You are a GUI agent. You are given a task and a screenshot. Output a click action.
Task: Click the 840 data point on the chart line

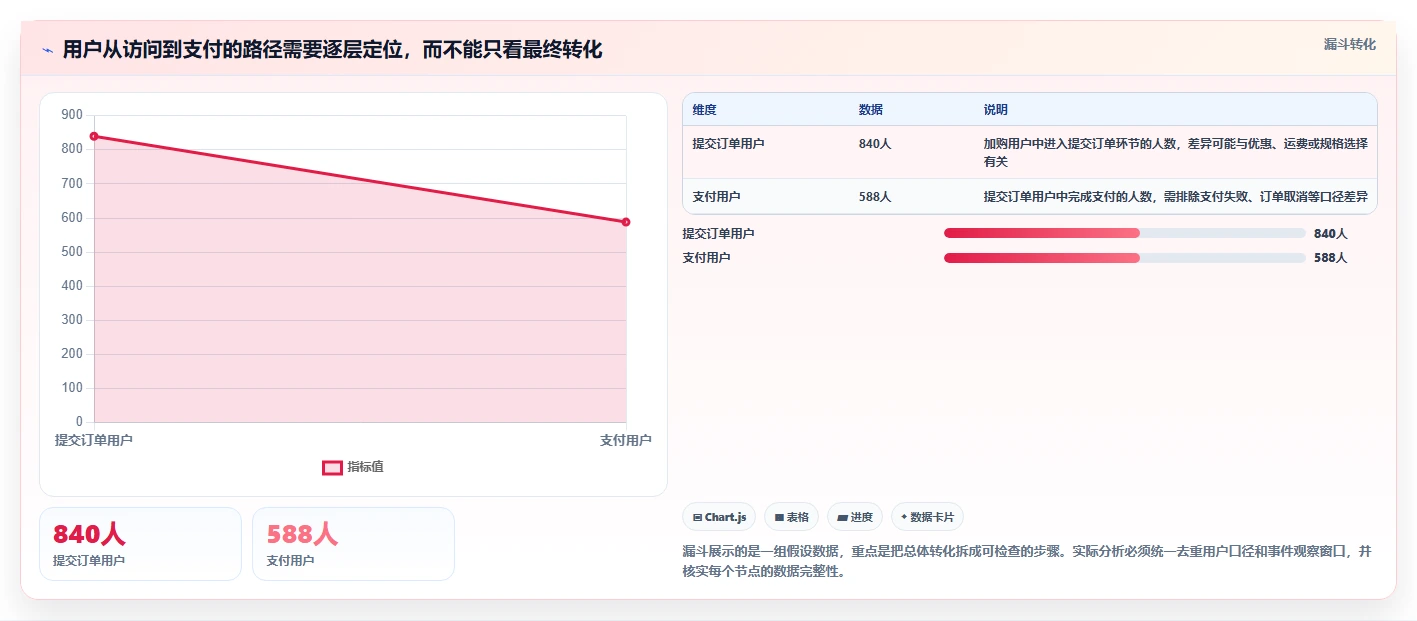pos(94,136)
